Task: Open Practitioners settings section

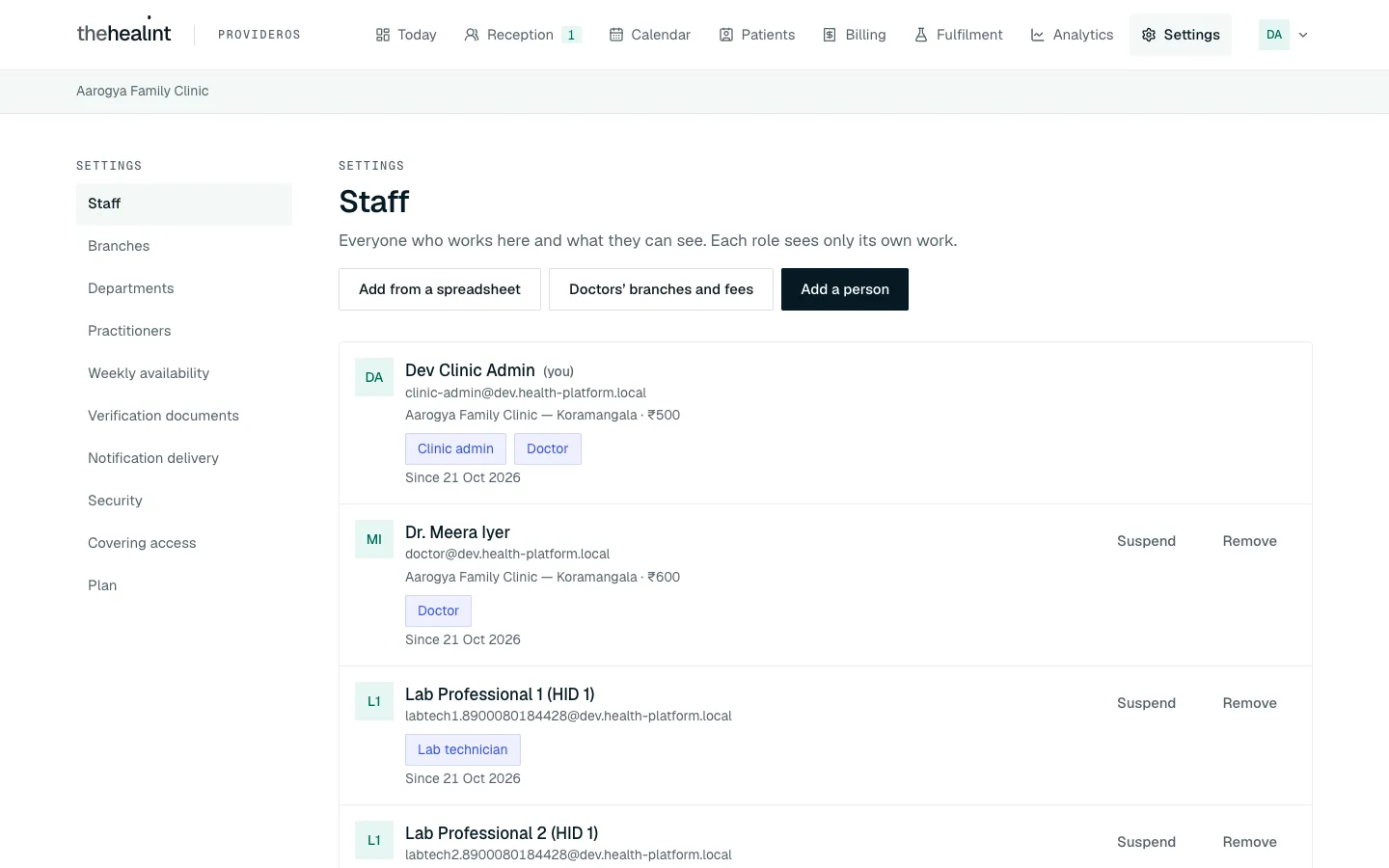Action: click(184, 331)
